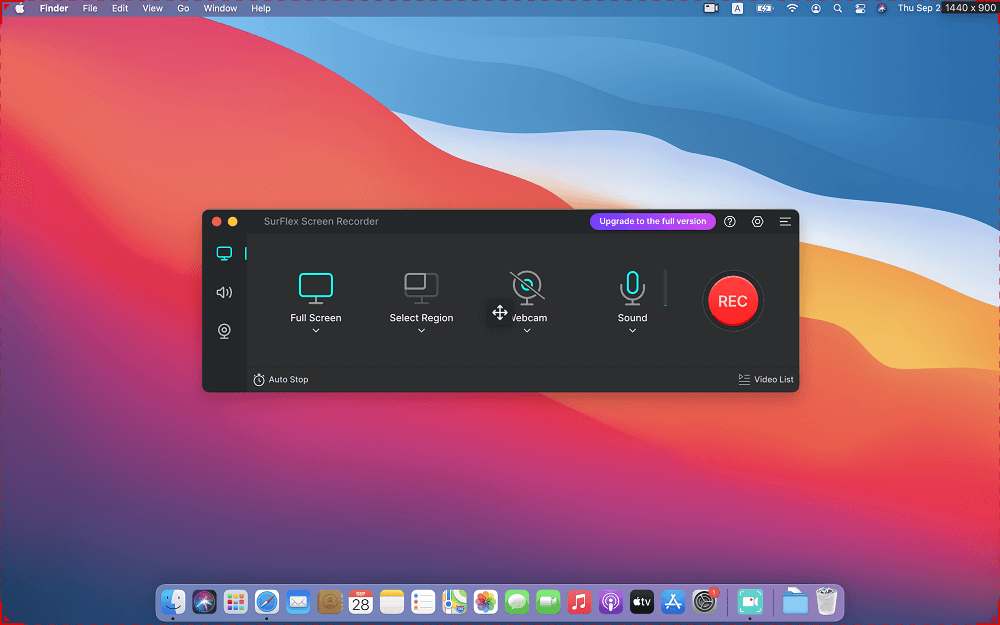Screen dimensions: 1000x625
Task: Click the user account menu bar icon
Action: [816, 8]
